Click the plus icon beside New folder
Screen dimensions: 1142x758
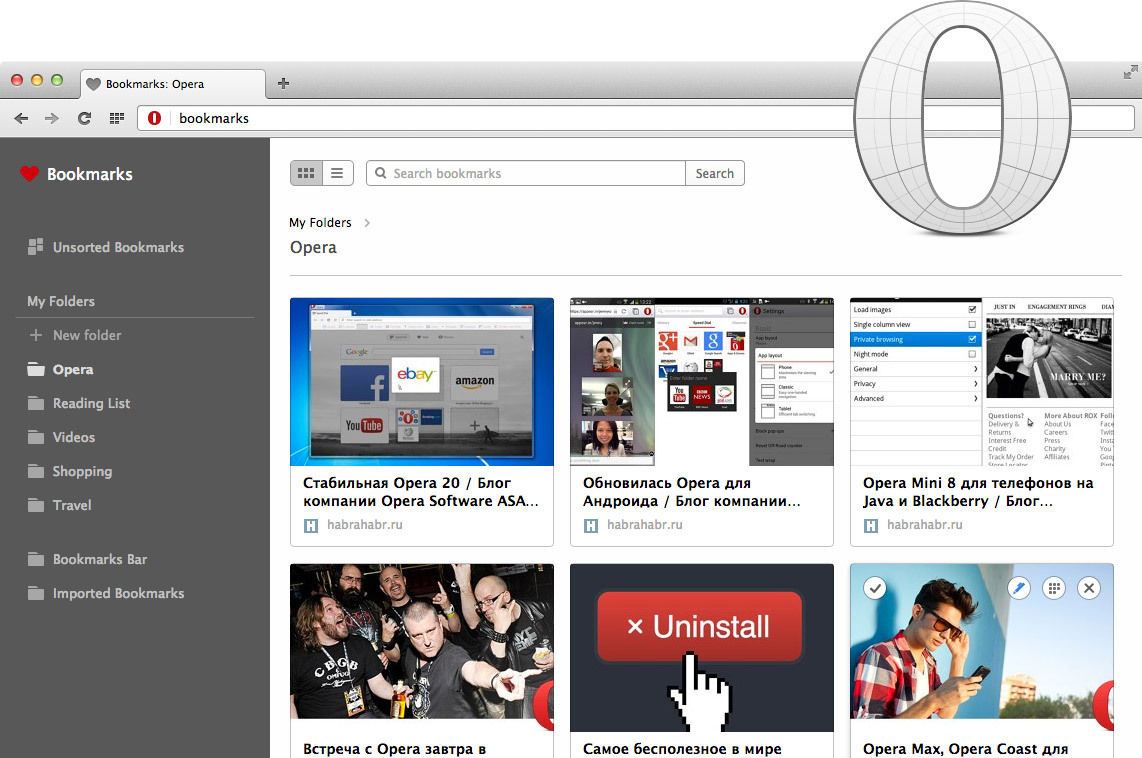pyautogui.click(x=36, y=335)
